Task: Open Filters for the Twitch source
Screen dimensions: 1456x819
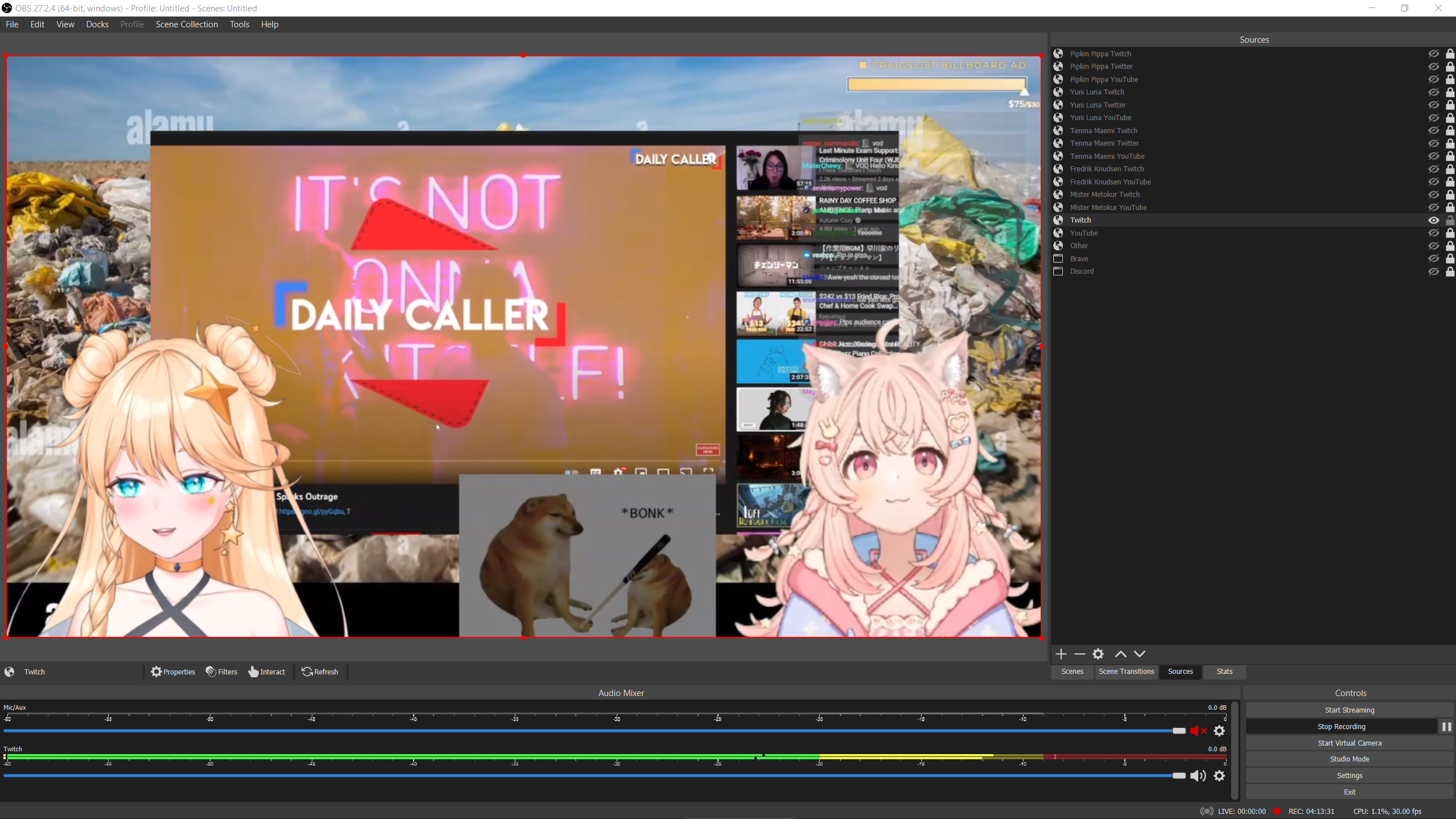Action: pos(221,672)
